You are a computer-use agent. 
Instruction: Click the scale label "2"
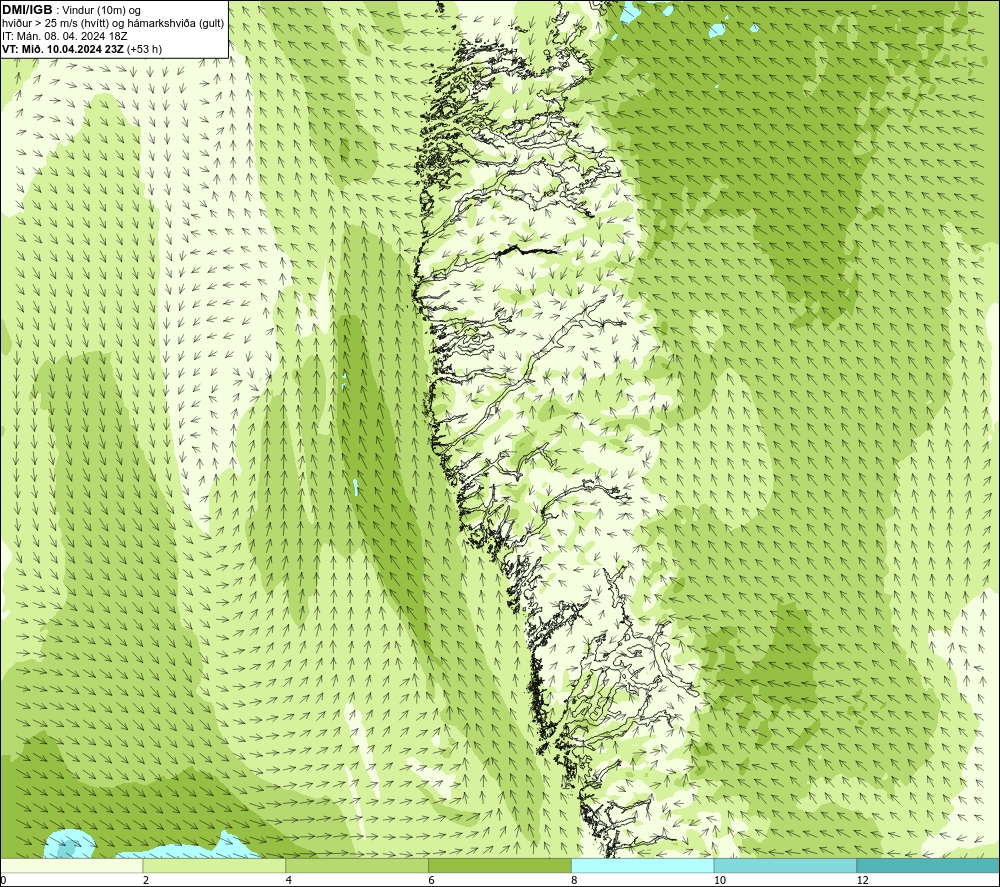tap(146, 880)
